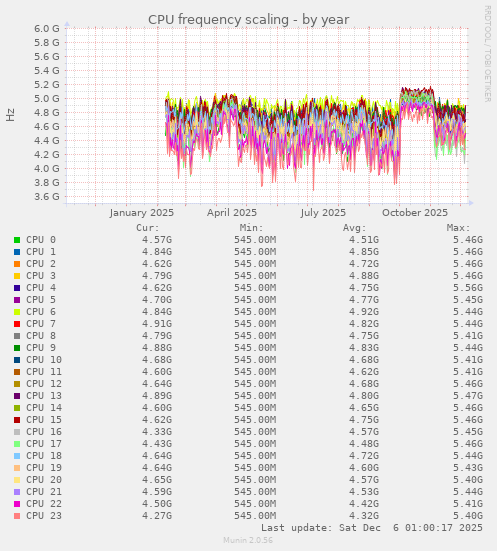Click the CPU 18 light blue swatch
This screenshot has height=551, width=497.
click(17, 456)
